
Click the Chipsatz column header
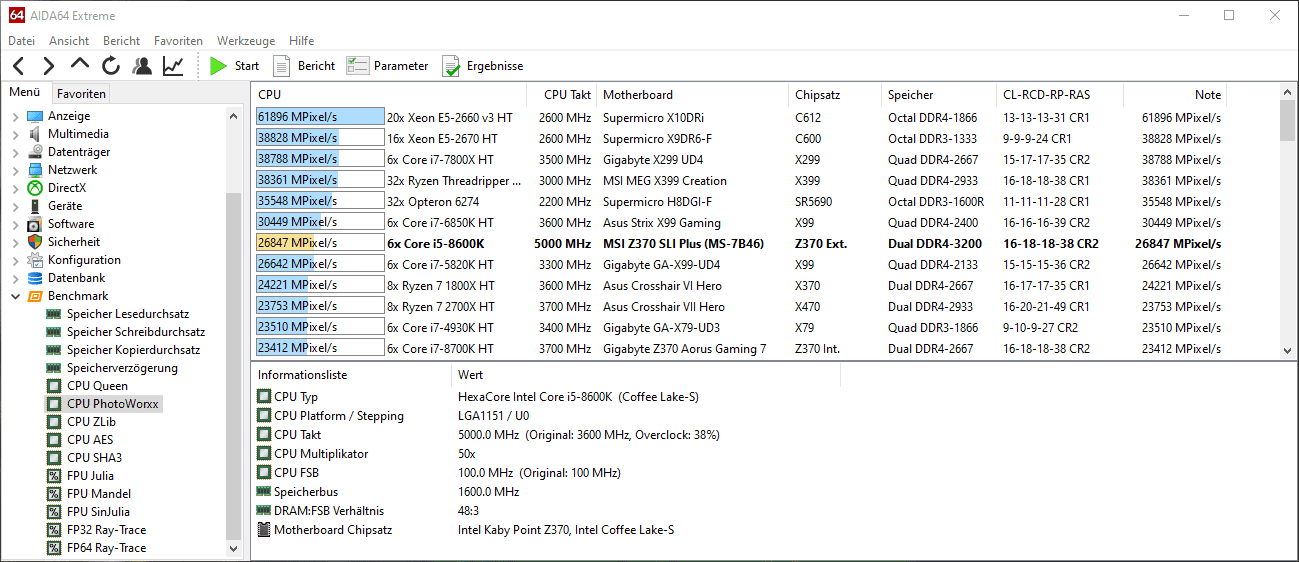pos(835,95)
